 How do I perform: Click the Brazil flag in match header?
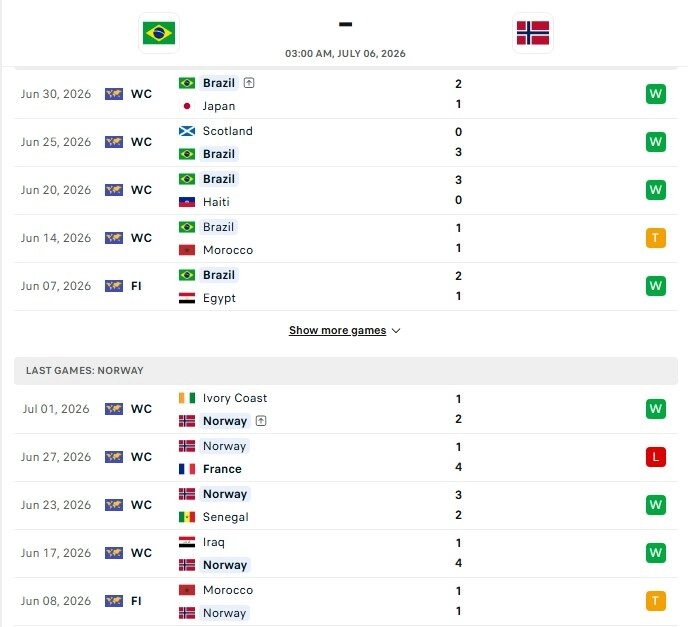(x=159, y=33)
